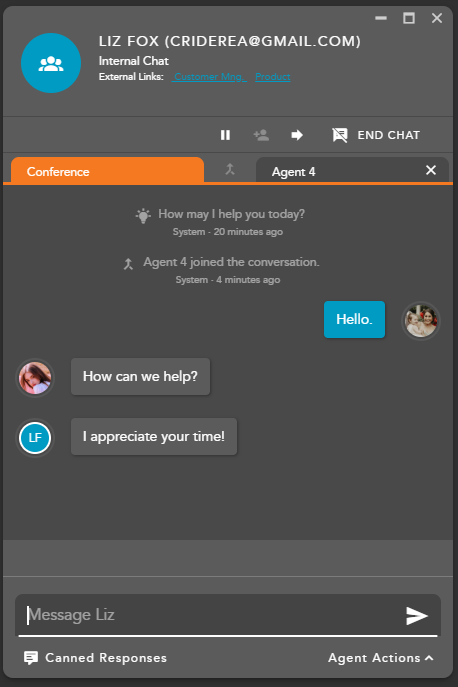Close the Agent 4 tab
This screenshot has height=687, width=458.
(431, 170)
